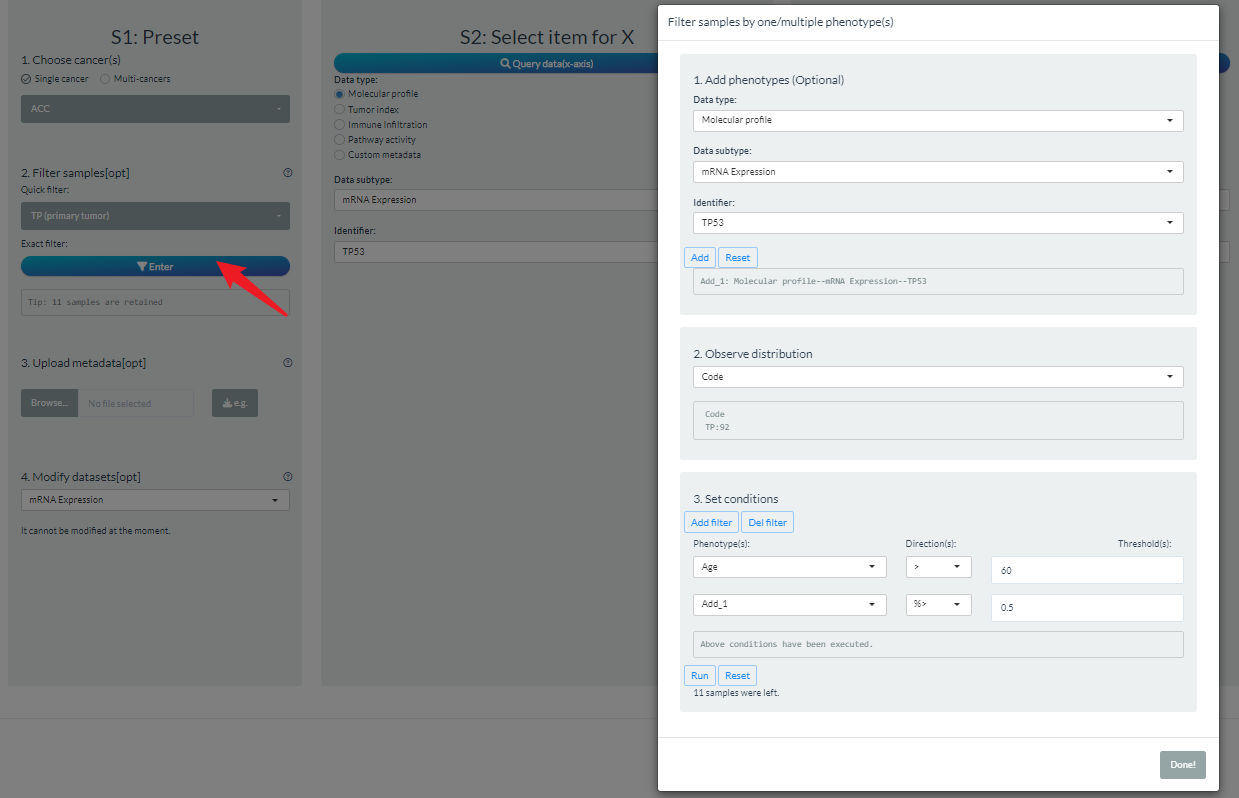Click help icon next to Upload metadata
Viewport: 1239px width, 798px height.
(x=288, y=363)
